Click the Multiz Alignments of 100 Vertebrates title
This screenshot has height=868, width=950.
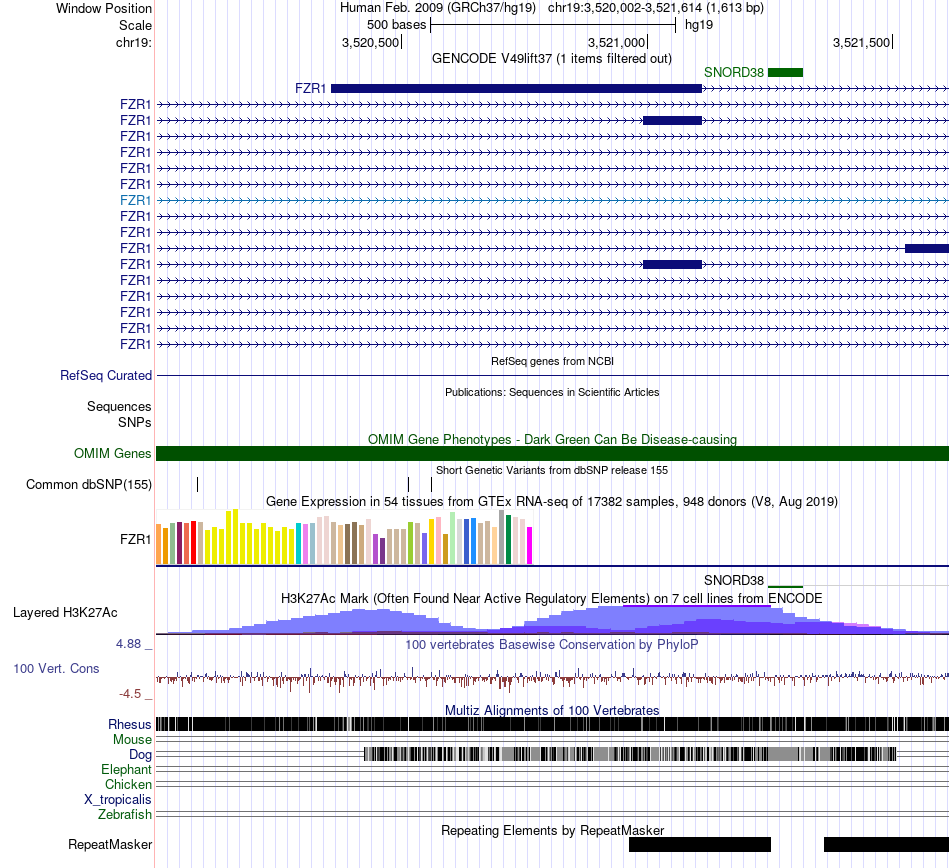tap(552, 711)
